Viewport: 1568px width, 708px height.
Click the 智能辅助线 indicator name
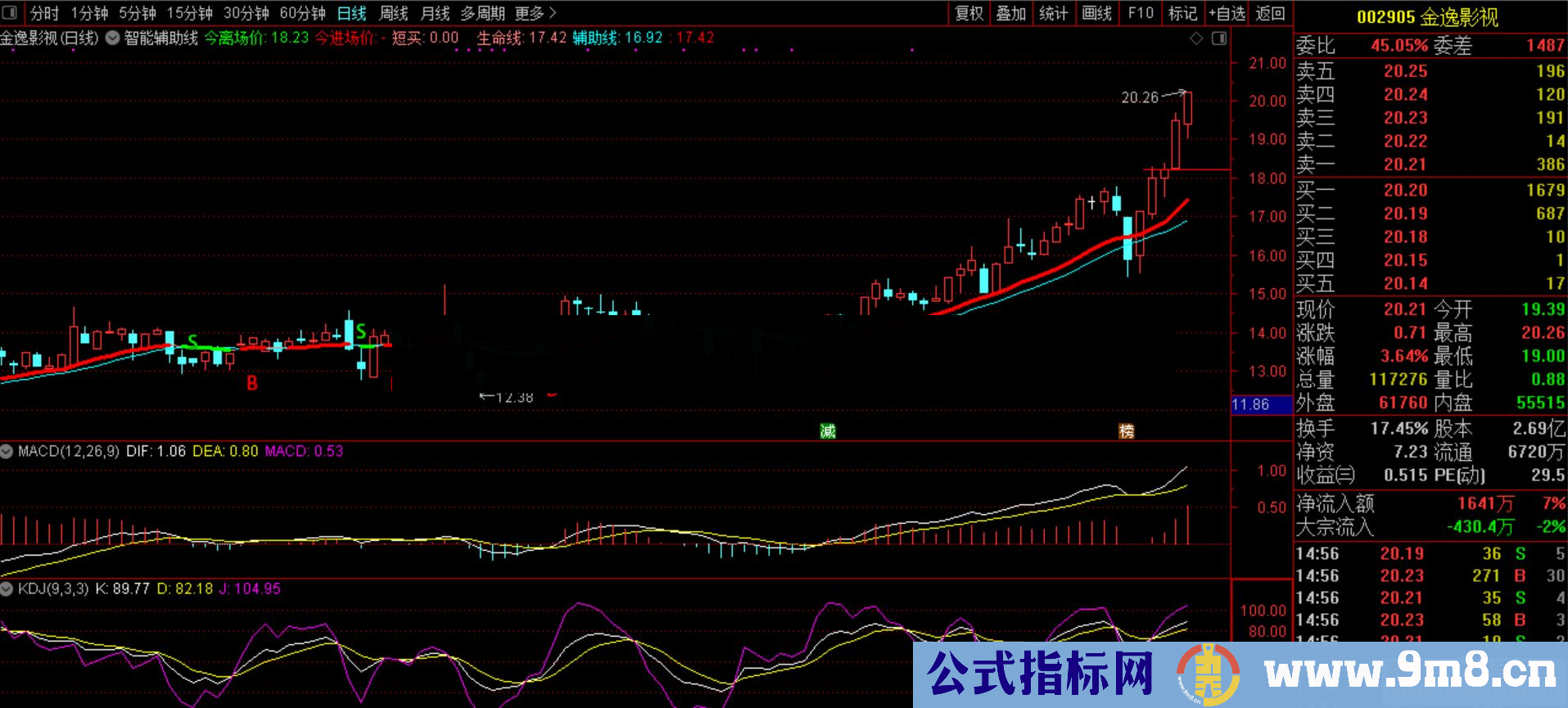160,38
